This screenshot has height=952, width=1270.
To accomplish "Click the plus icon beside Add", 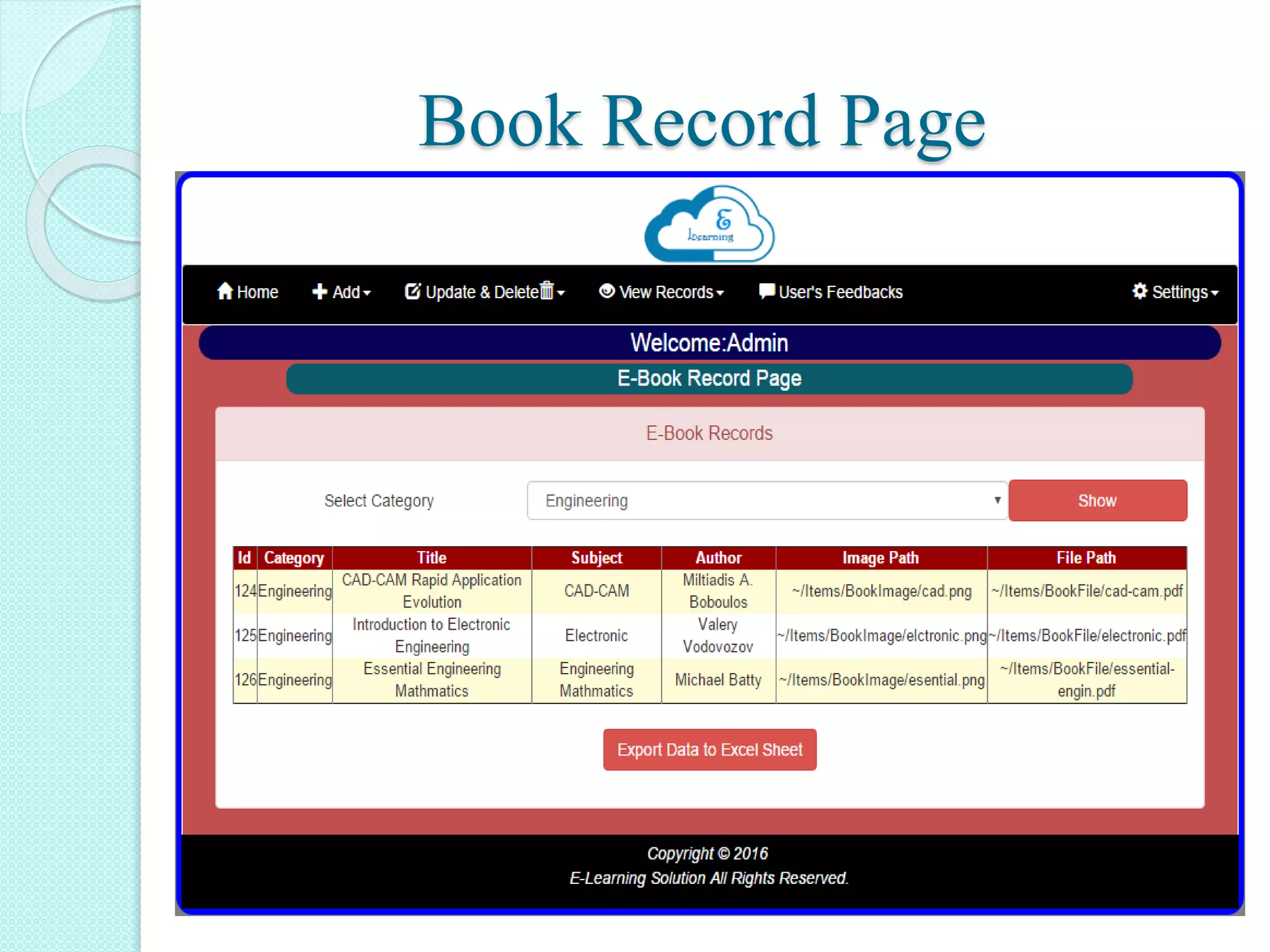I will (x=319, y=292).
